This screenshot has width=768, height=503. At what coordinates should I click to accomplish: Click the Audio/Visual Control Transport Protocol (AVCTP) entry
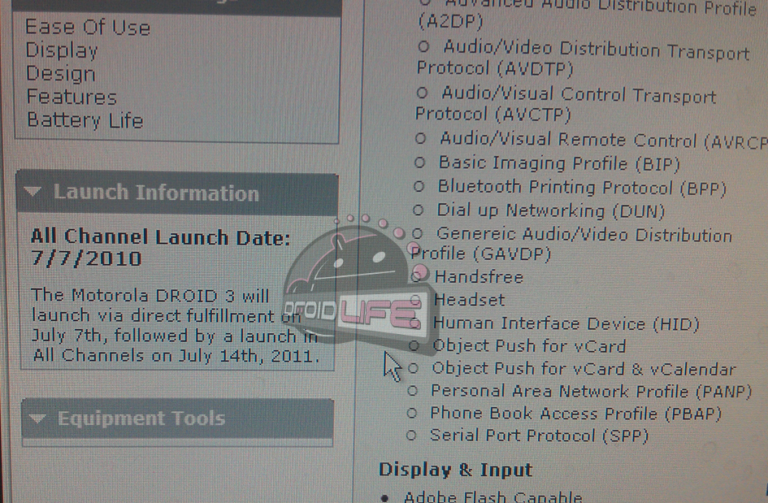566,104
